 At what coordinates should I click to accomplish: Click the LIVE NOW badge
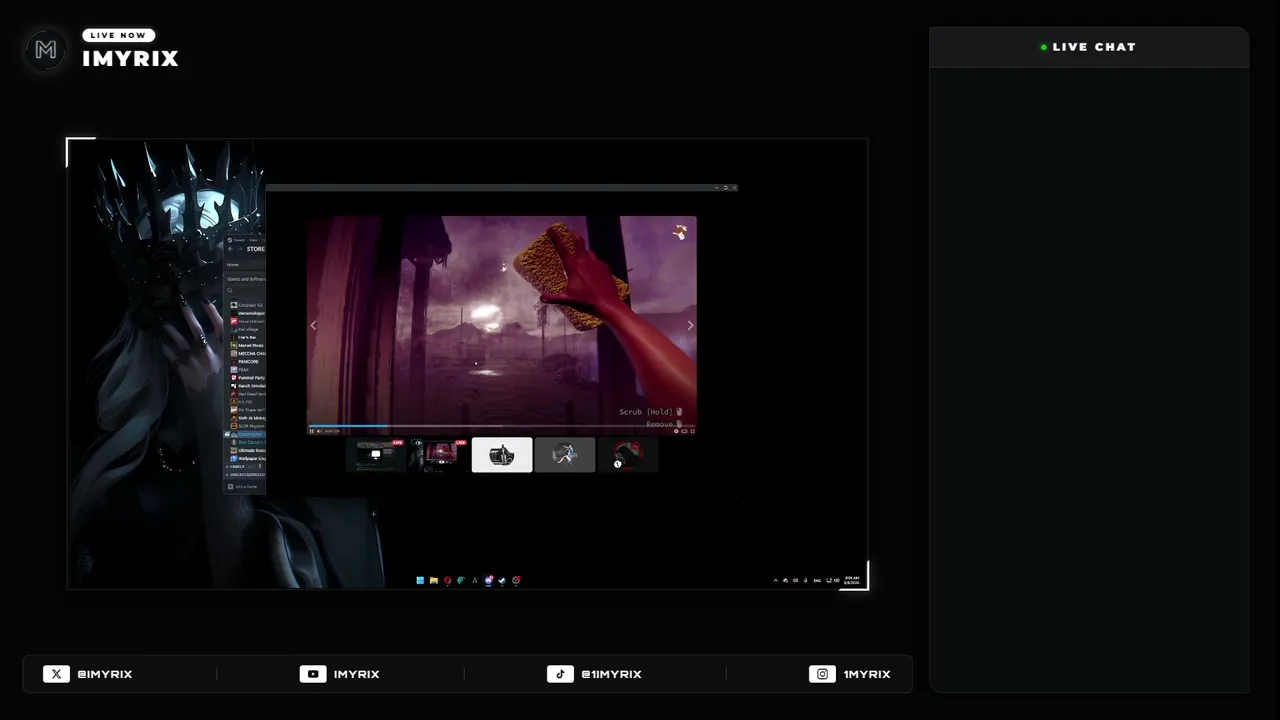pos(118,35)
